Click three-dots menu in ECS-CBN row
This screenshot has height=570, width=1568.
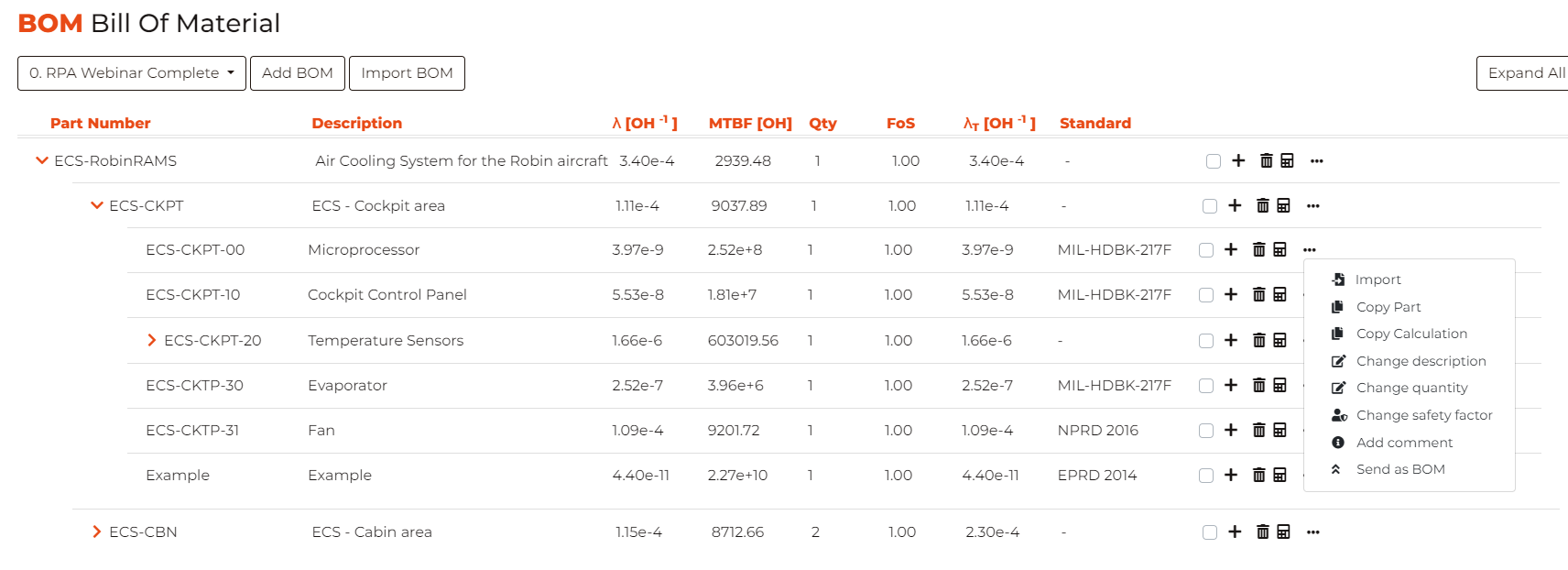(x=1312, y=532)
